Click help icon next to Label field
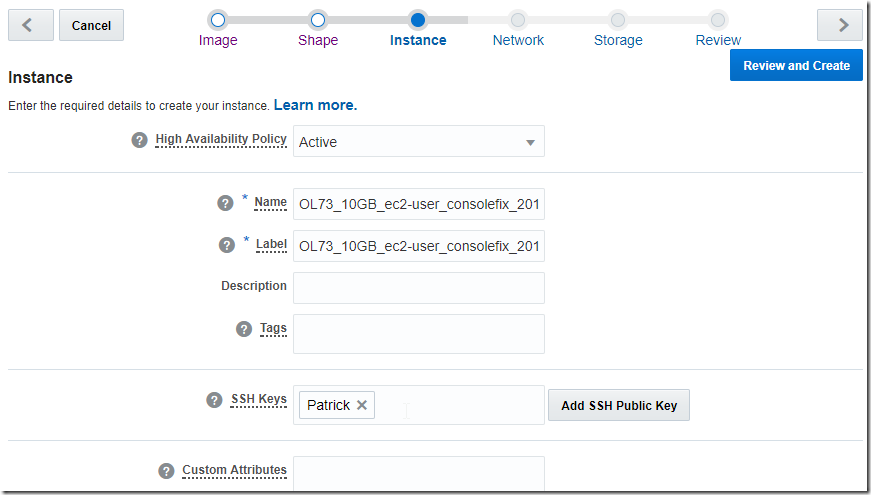The height and width of the screenshot is (495, 871). [227, 245]
